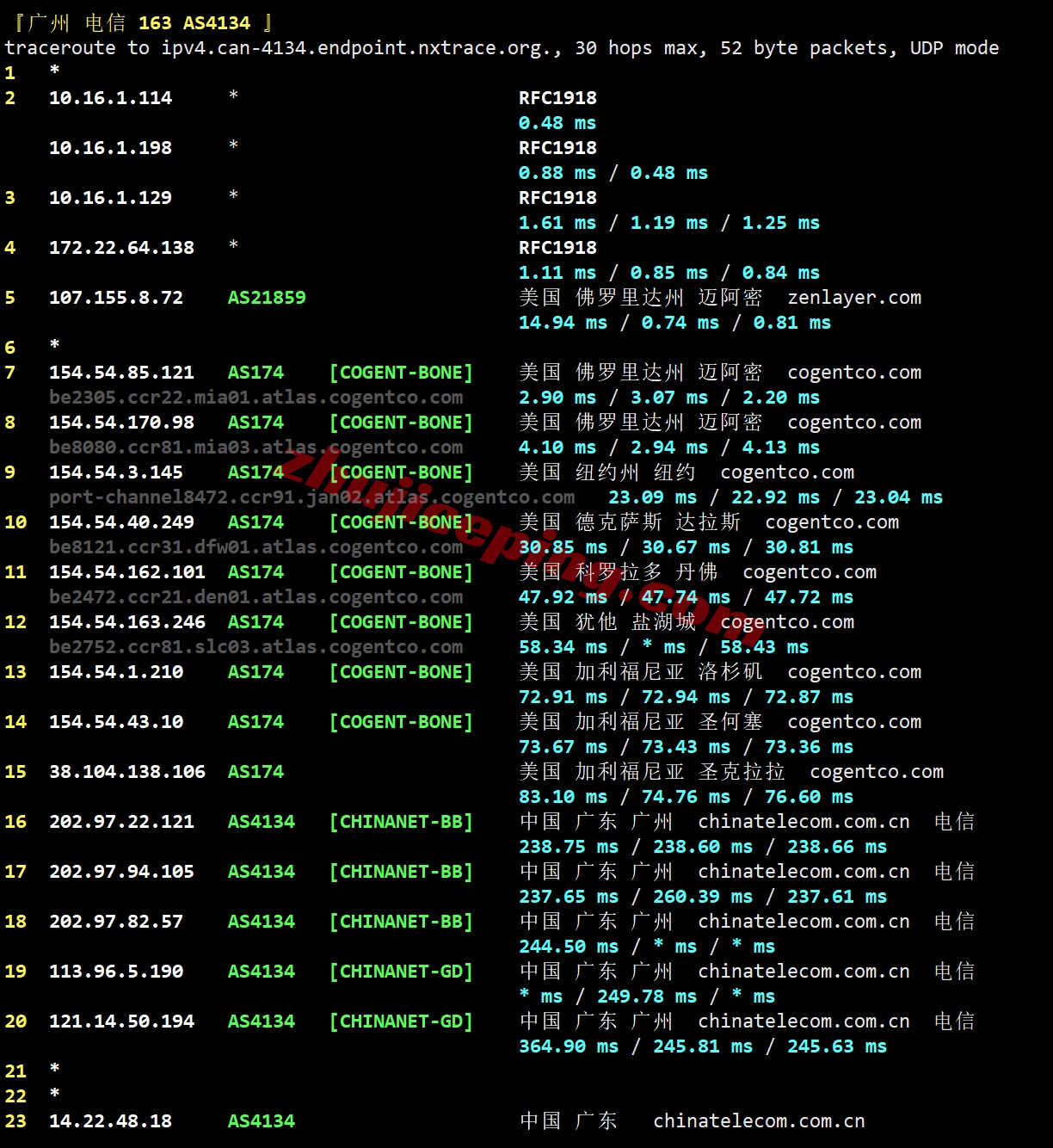The image size is (1053, 1148).
Task: Click chinatelecom.com.cn on hop 16 row
Action: (804, 822)
